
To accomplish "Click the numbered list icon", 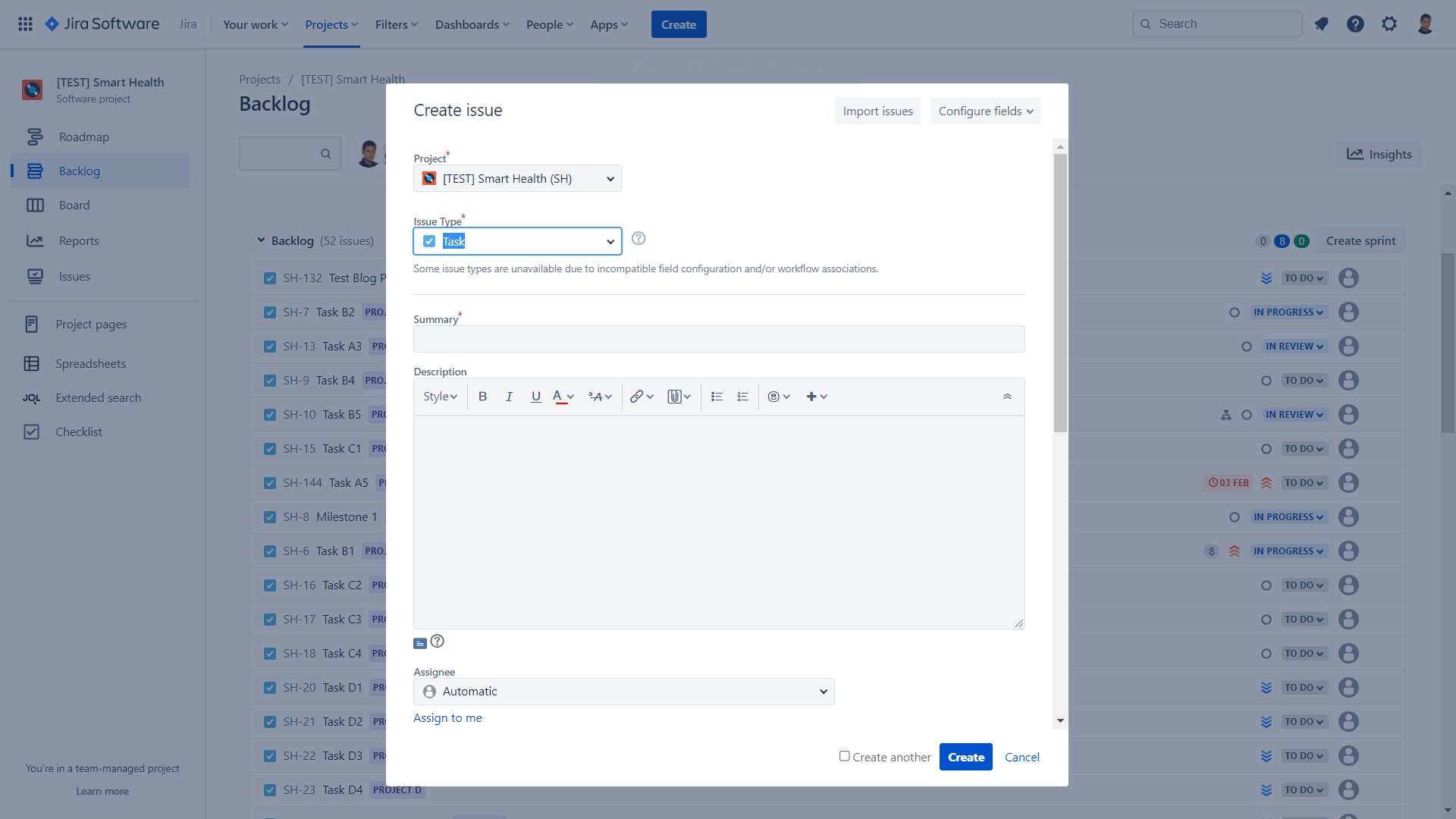I will [742, 396].
